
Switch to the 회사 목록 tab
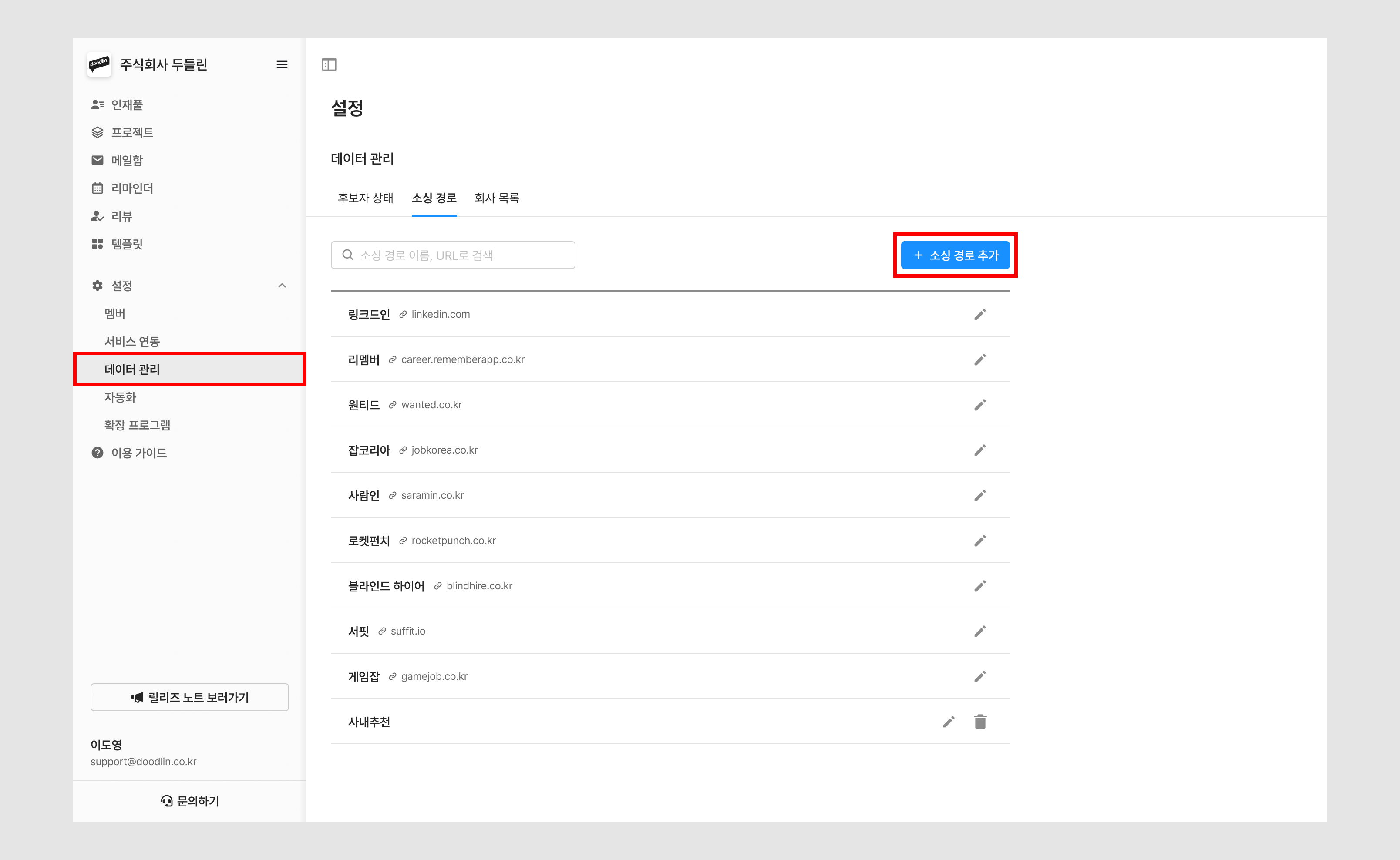[497, 198]
